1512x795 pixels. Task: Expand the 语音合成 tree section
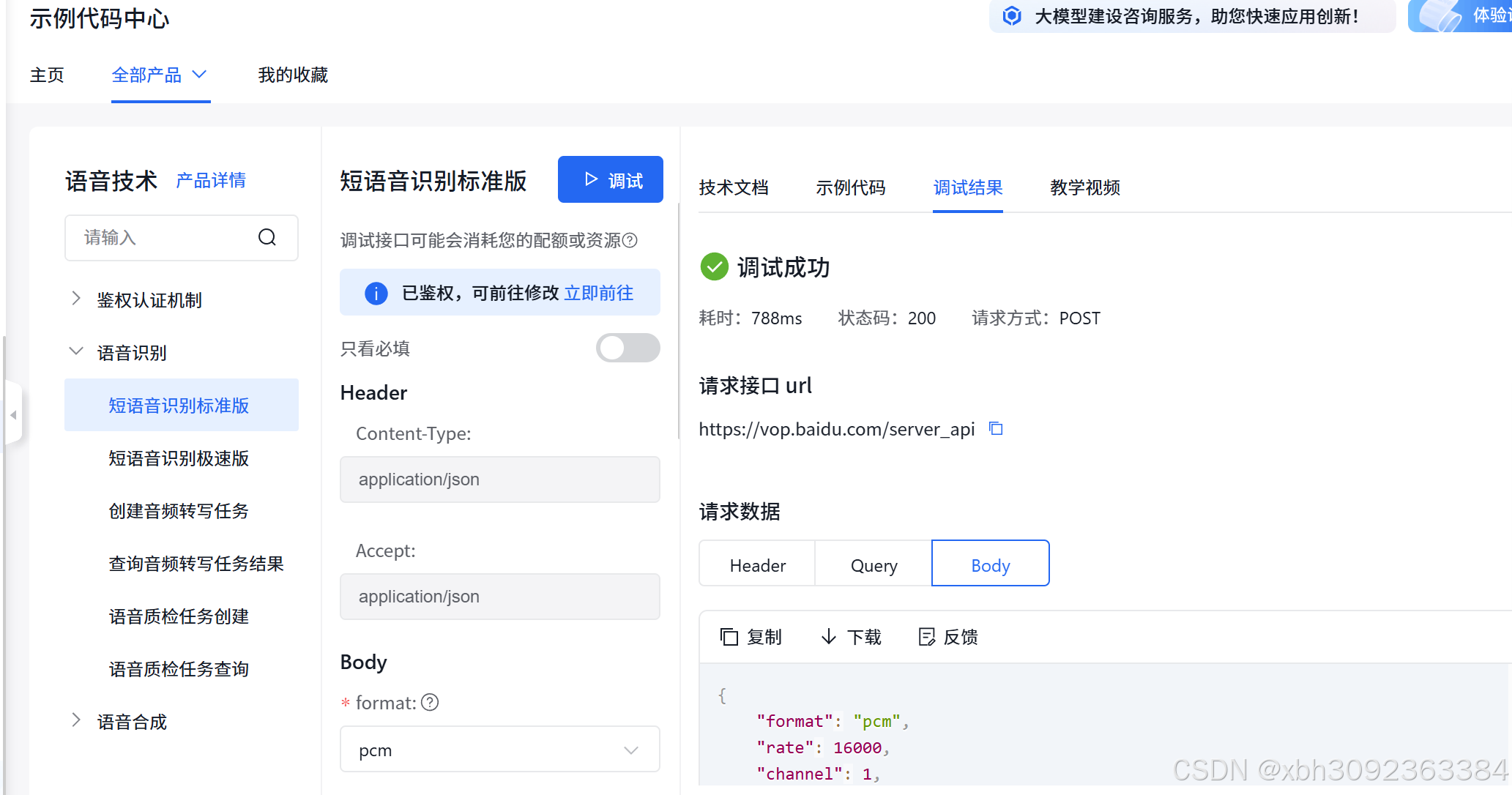pos(75,721)
